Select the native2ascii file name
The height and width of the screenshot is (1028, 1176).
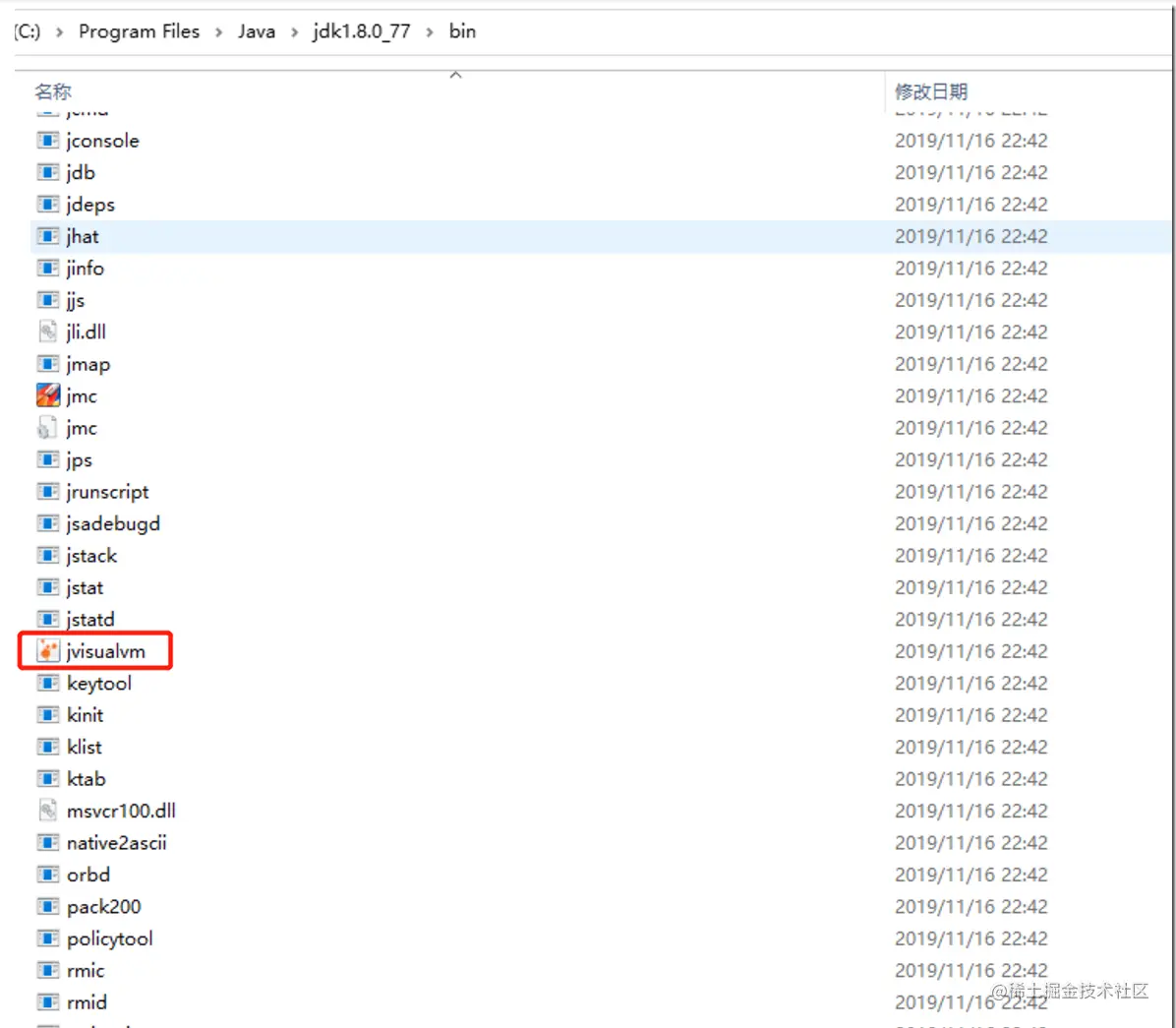(x=116, y=843)
